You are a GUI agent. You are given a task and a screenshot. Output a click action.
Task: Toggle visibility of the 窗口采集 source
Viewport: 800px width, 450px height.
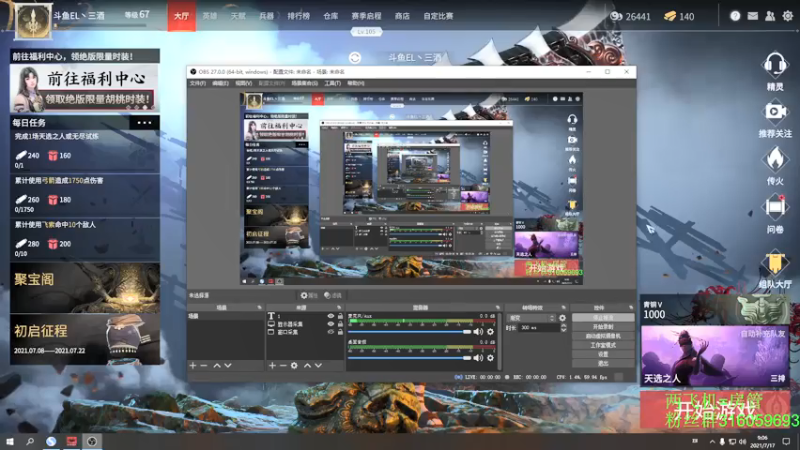click(x=331, y=332)
